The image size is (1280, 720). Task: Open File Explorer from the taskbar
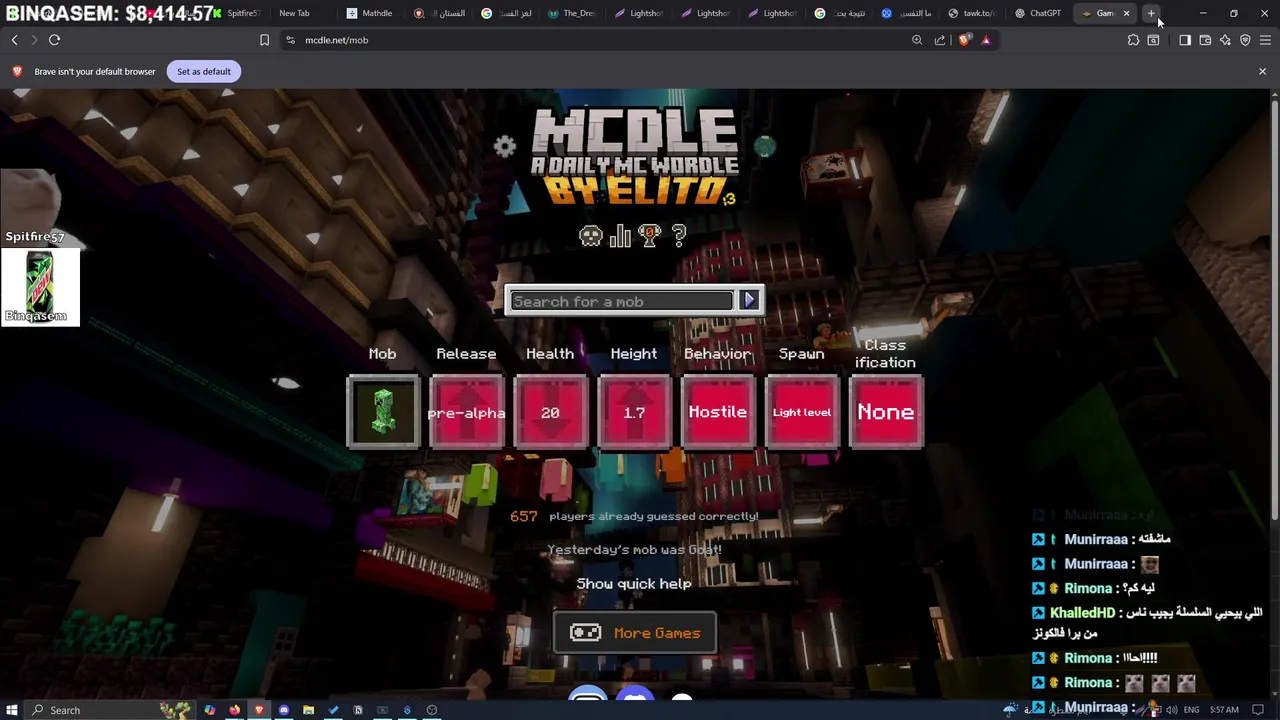(x=308, y=710)
